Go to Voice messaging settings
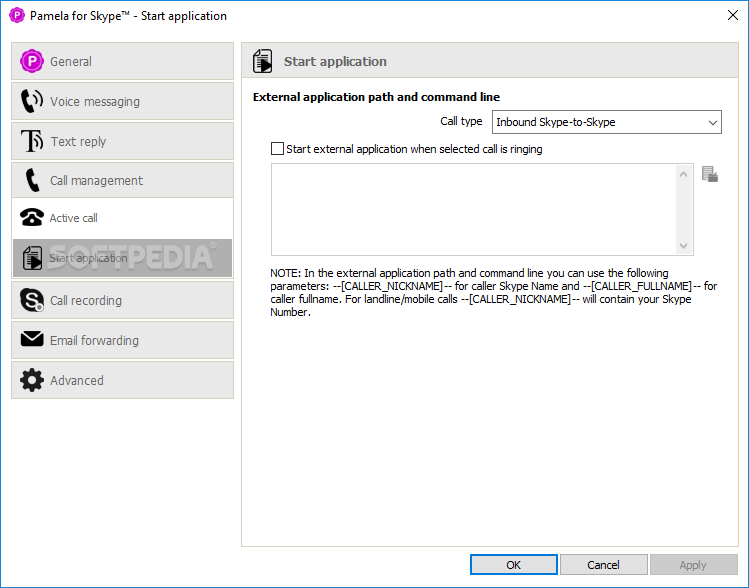 [122, 101]
